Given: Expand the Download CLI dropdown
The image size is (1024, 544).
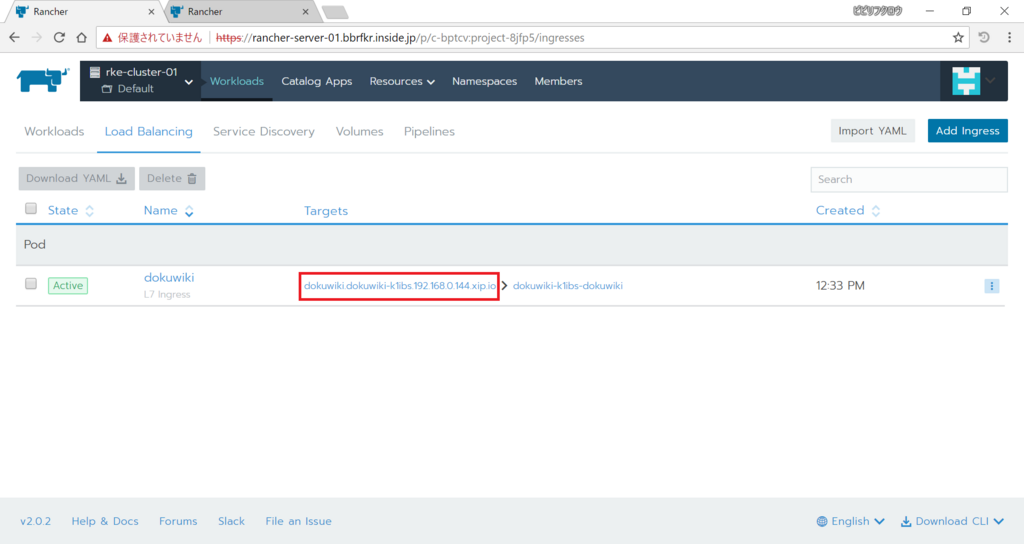Looking at the screenshot, I should [952, 521].
